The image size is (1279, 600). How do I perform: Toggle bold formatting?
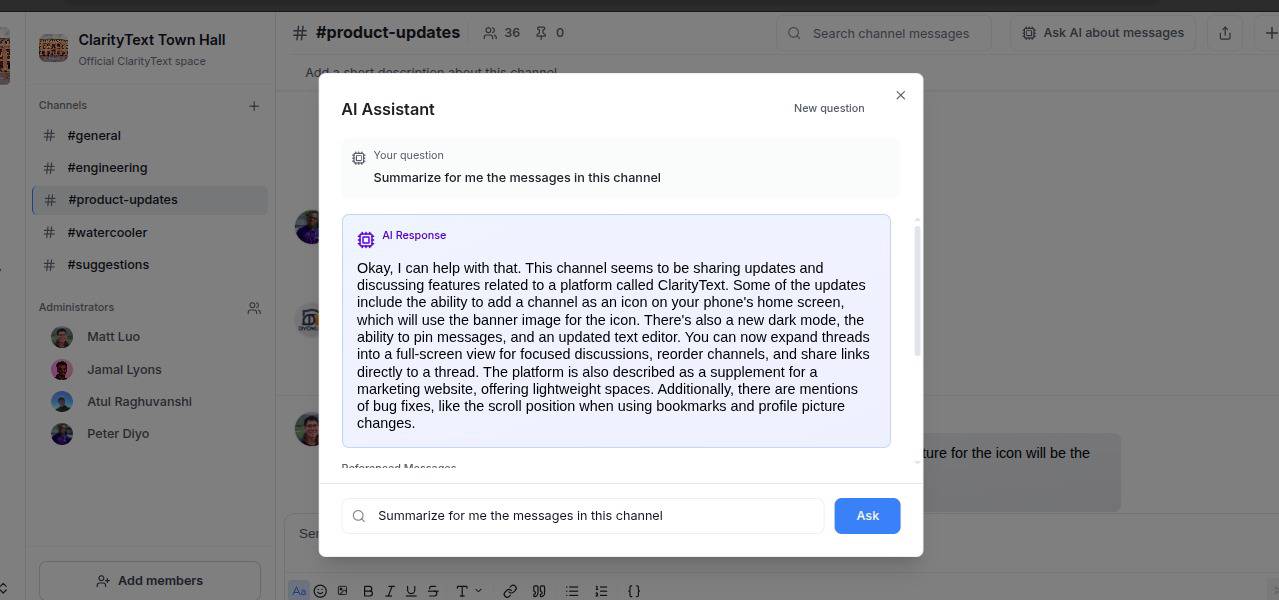tap(368, 591)
